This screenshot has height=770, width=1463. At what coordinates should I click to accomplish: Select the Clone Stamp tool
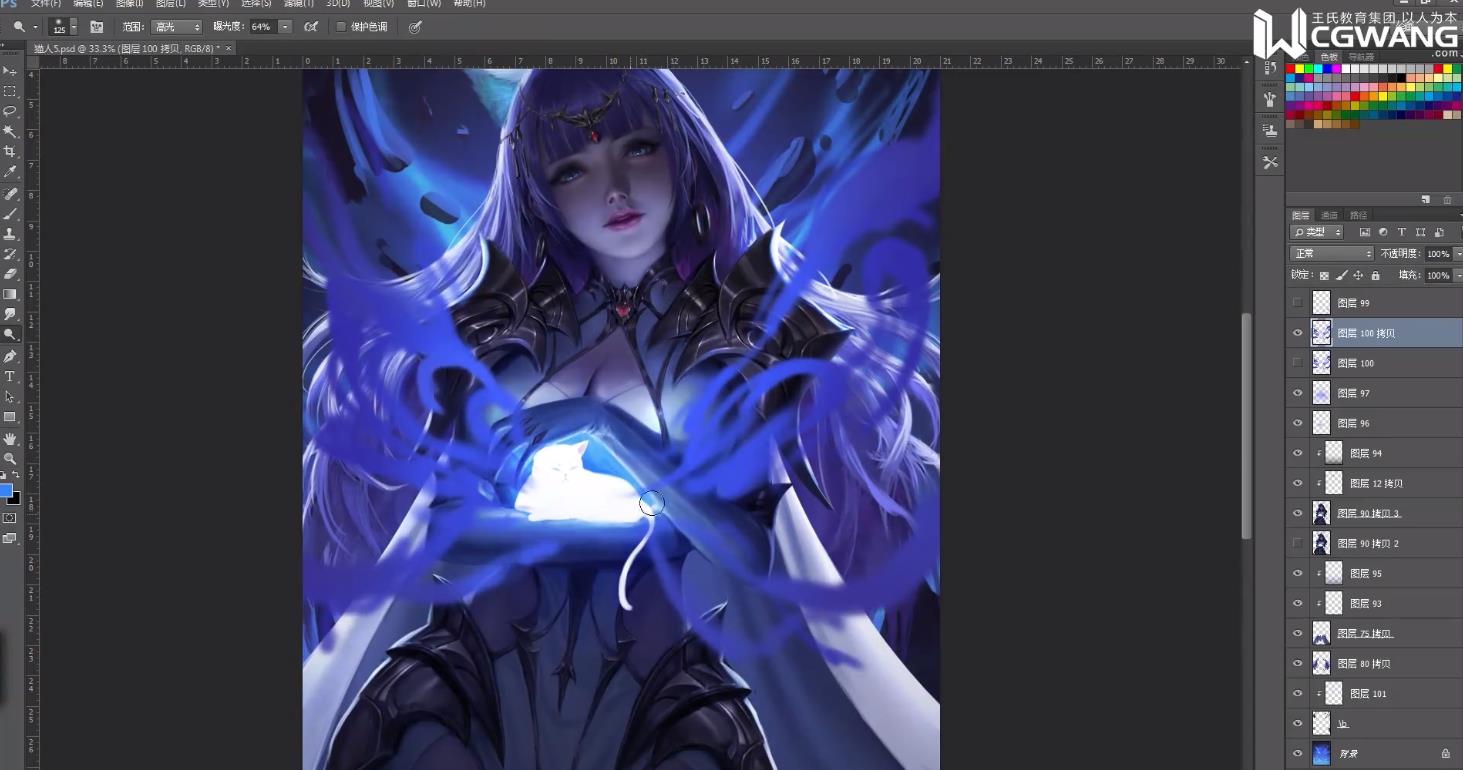click(10, 233)
